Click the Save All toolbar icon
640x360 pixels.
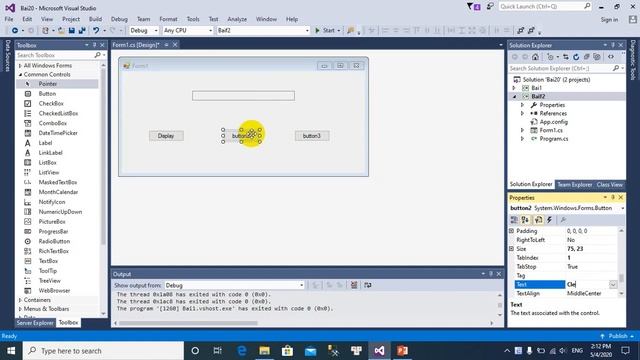[82, 31]
